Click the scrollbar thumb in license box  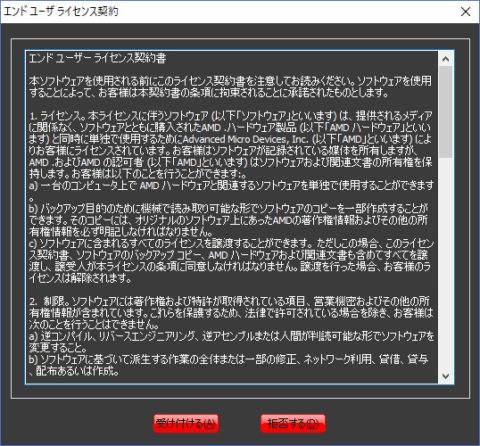[446, 112]
